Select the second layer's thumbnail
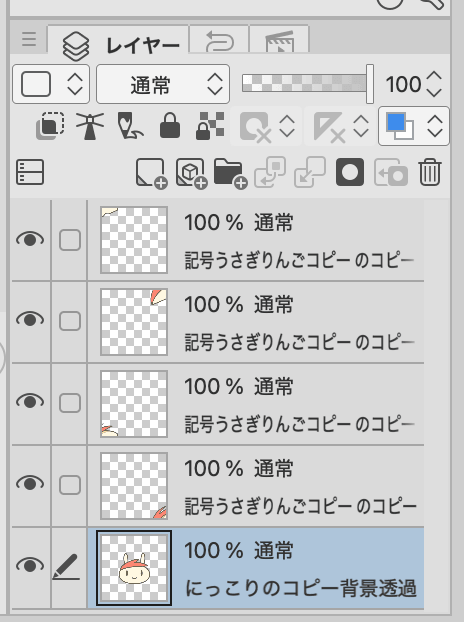 coord(134,322)
